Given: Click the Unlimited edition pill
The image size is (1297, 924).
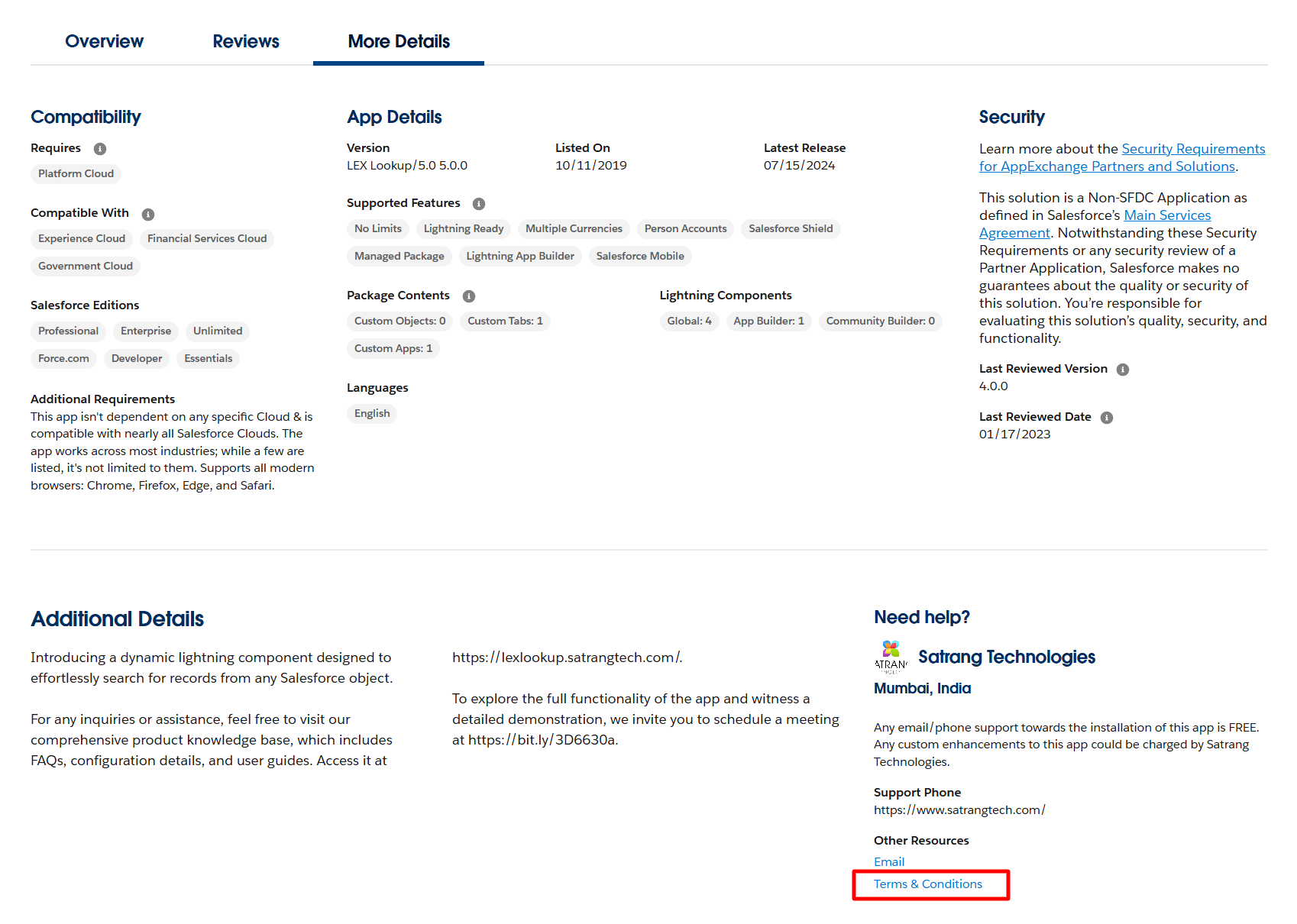Looking at the screenshot, I should pos(218,331).
